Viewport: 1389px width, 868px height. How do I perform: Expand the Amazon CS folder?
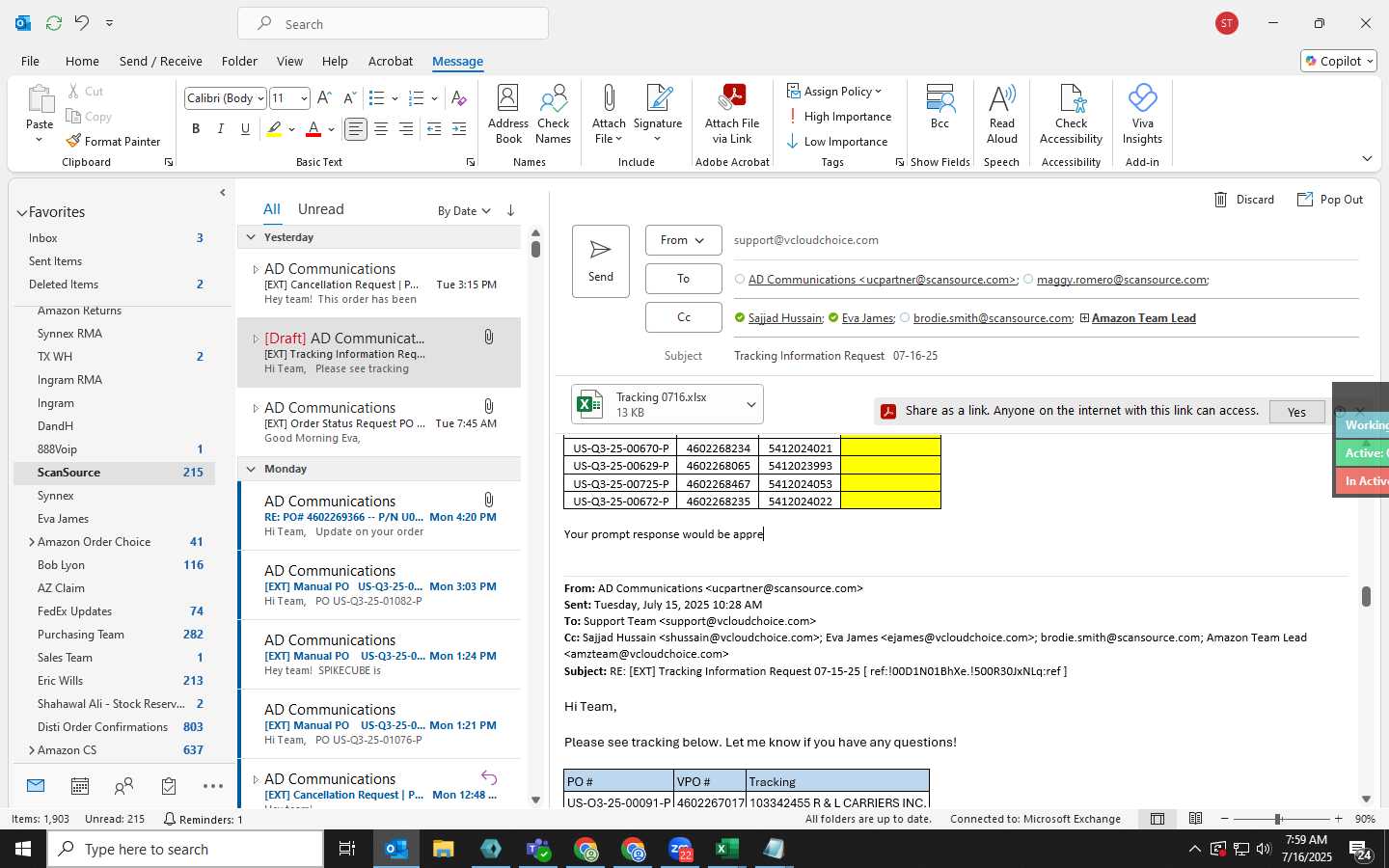pyautogui.click(x=32, y=750)
